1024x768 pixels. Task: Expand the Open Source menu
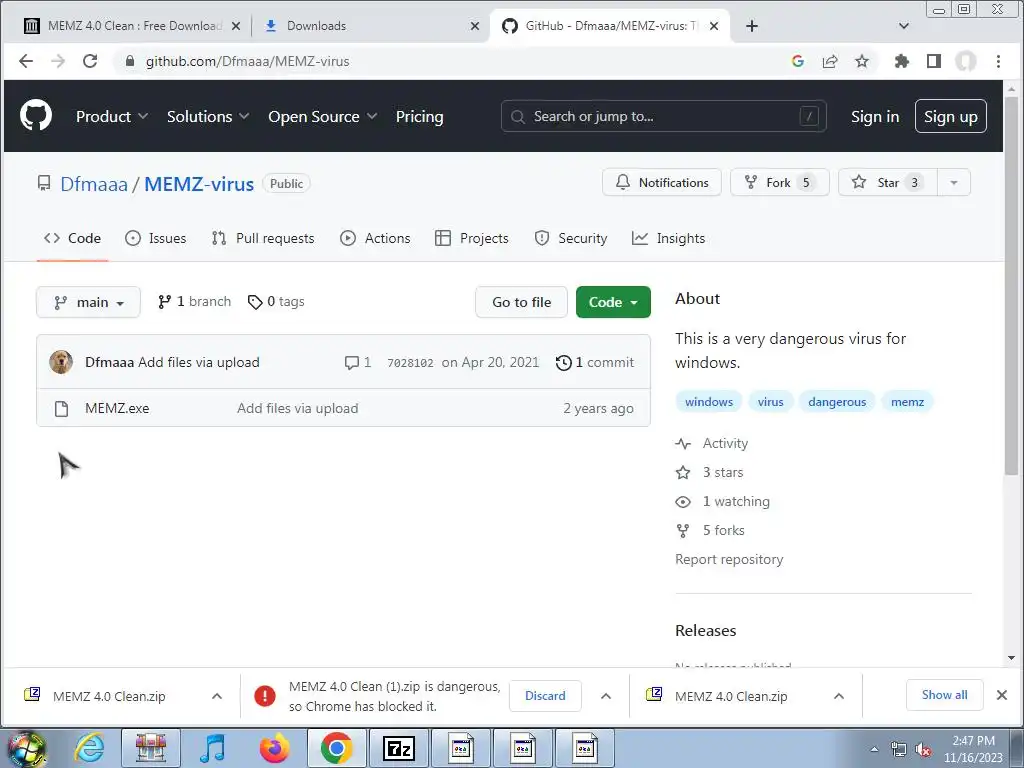coord(323,116)
